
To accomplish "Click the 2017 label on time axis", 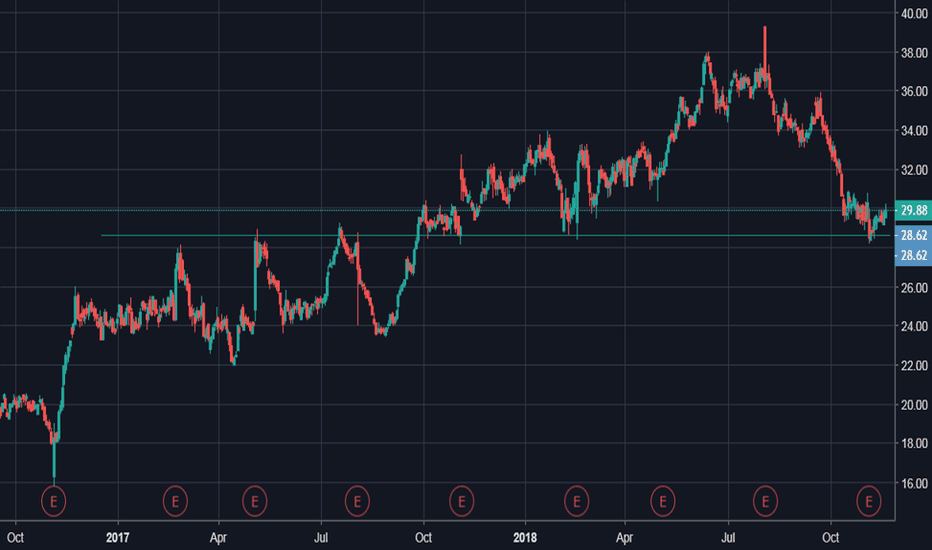I will click(118, 538).
